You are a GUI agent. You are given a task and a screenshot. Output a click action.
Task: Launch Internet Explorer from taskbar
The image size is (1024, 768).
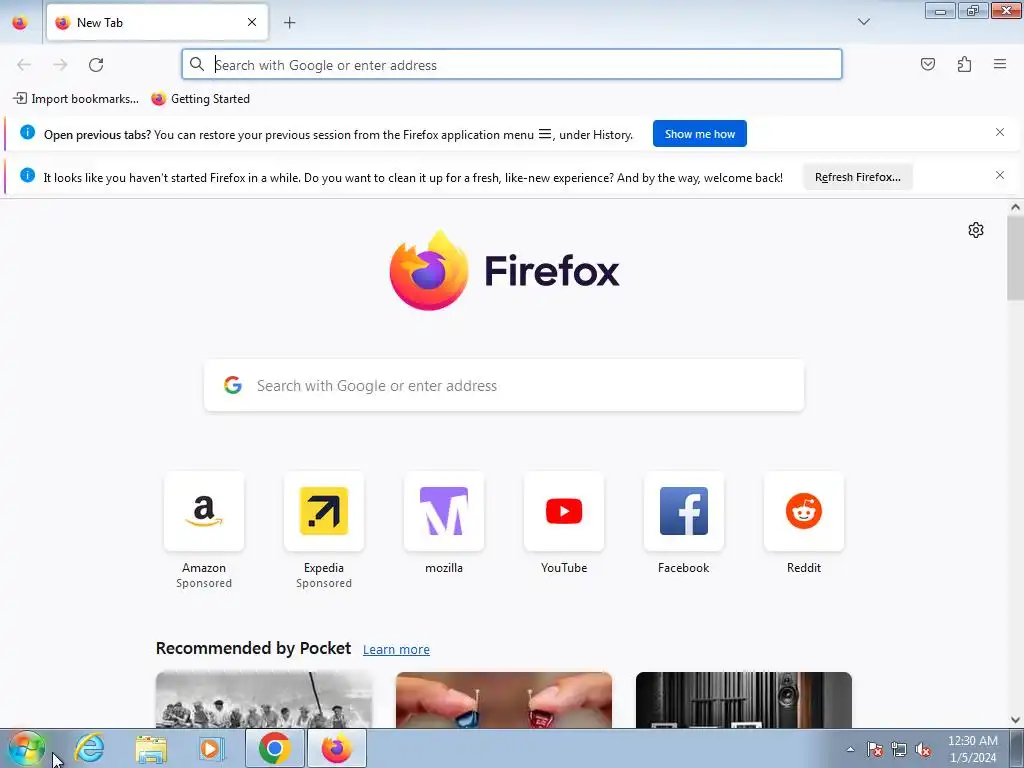89,748
